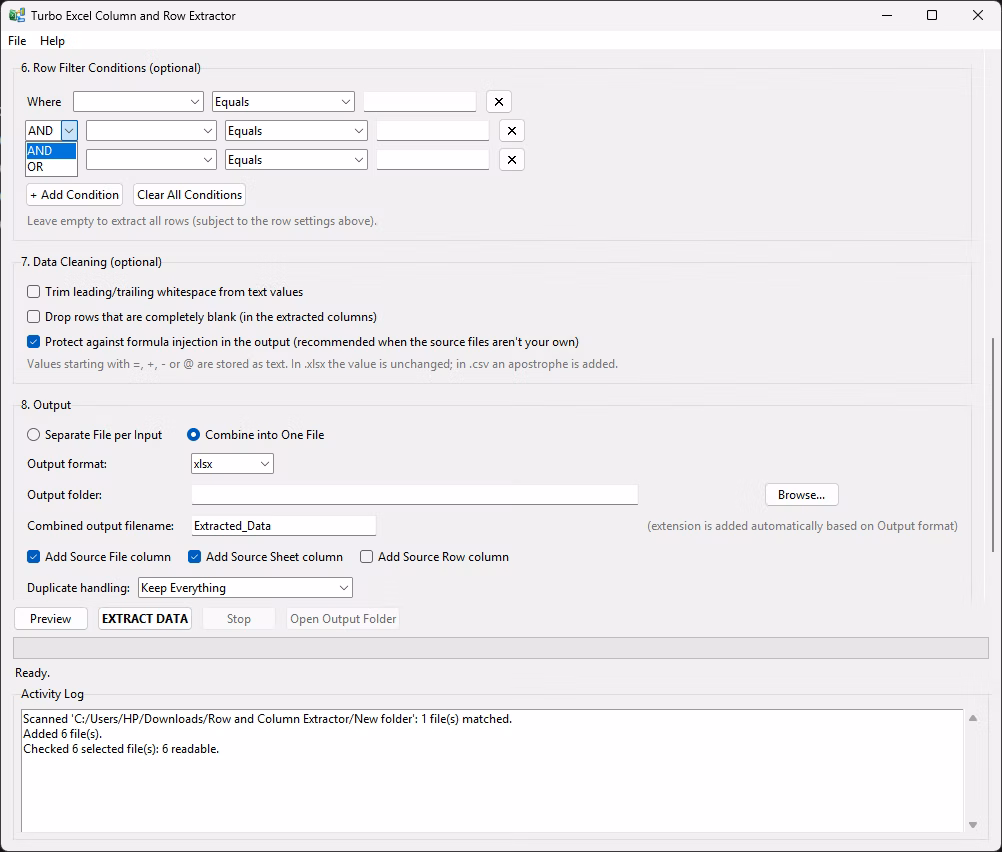Remove the Where filter condition row
The height and width of the screenshot is (852, 1002).
tap(498, 102)
